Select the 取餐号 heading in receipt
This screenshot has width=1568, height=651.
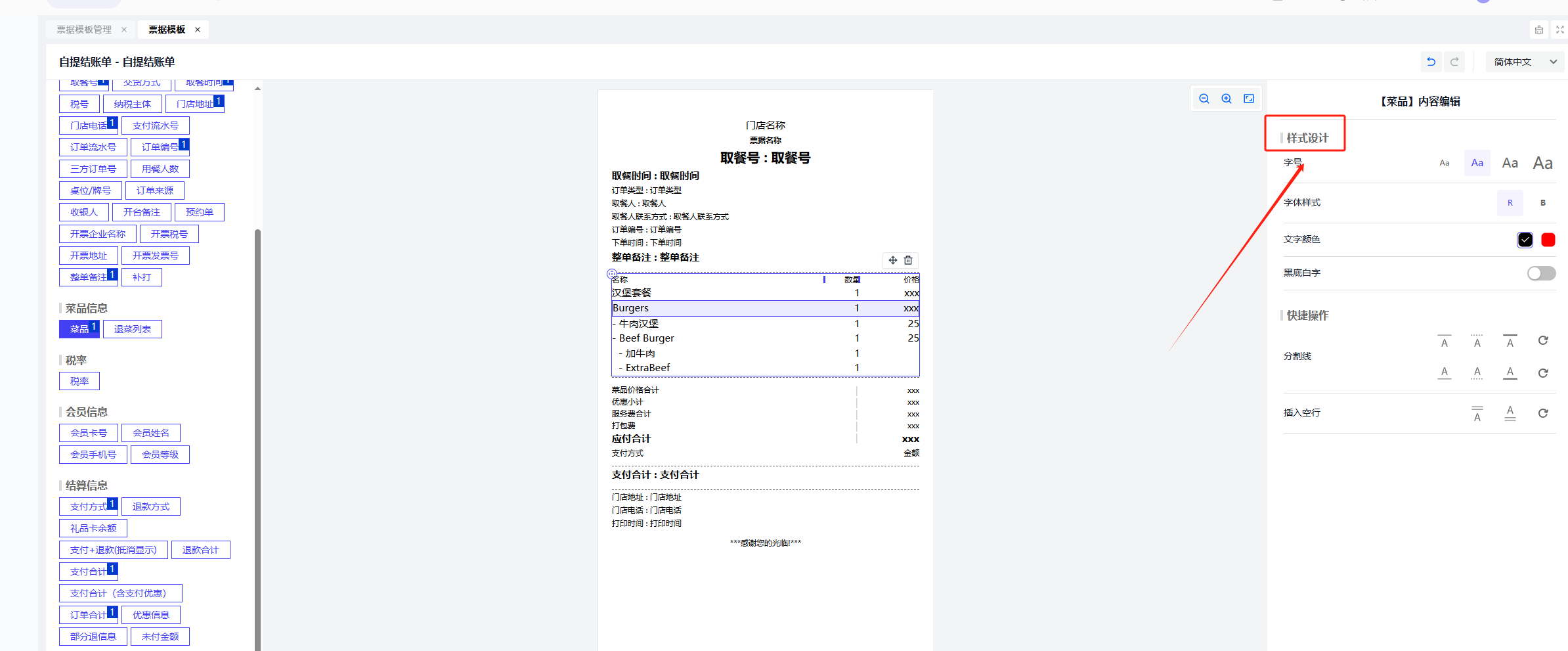pos(766,158)
